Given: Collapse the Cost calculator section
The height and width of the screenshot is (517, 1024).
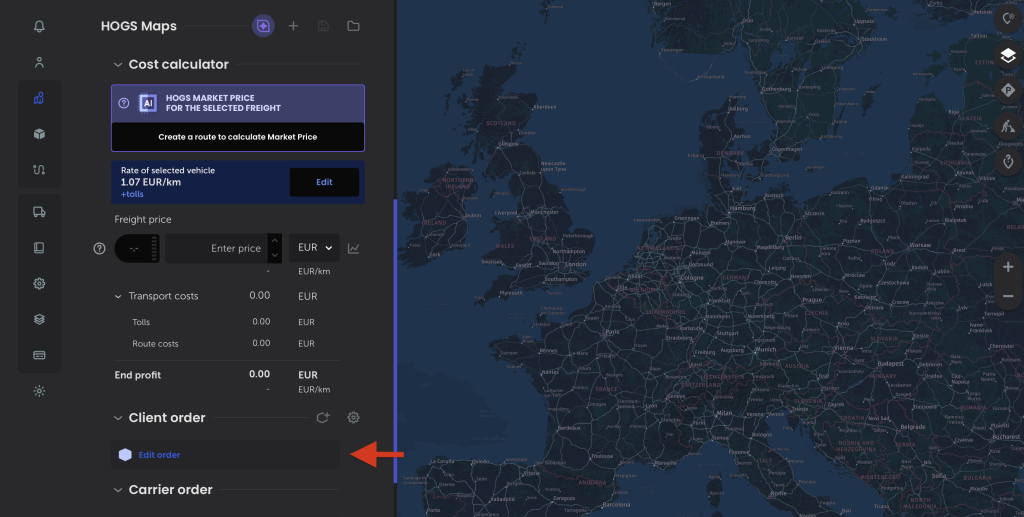Looking at the screenshot, I should pyautogui.click(x=118, y=65).
